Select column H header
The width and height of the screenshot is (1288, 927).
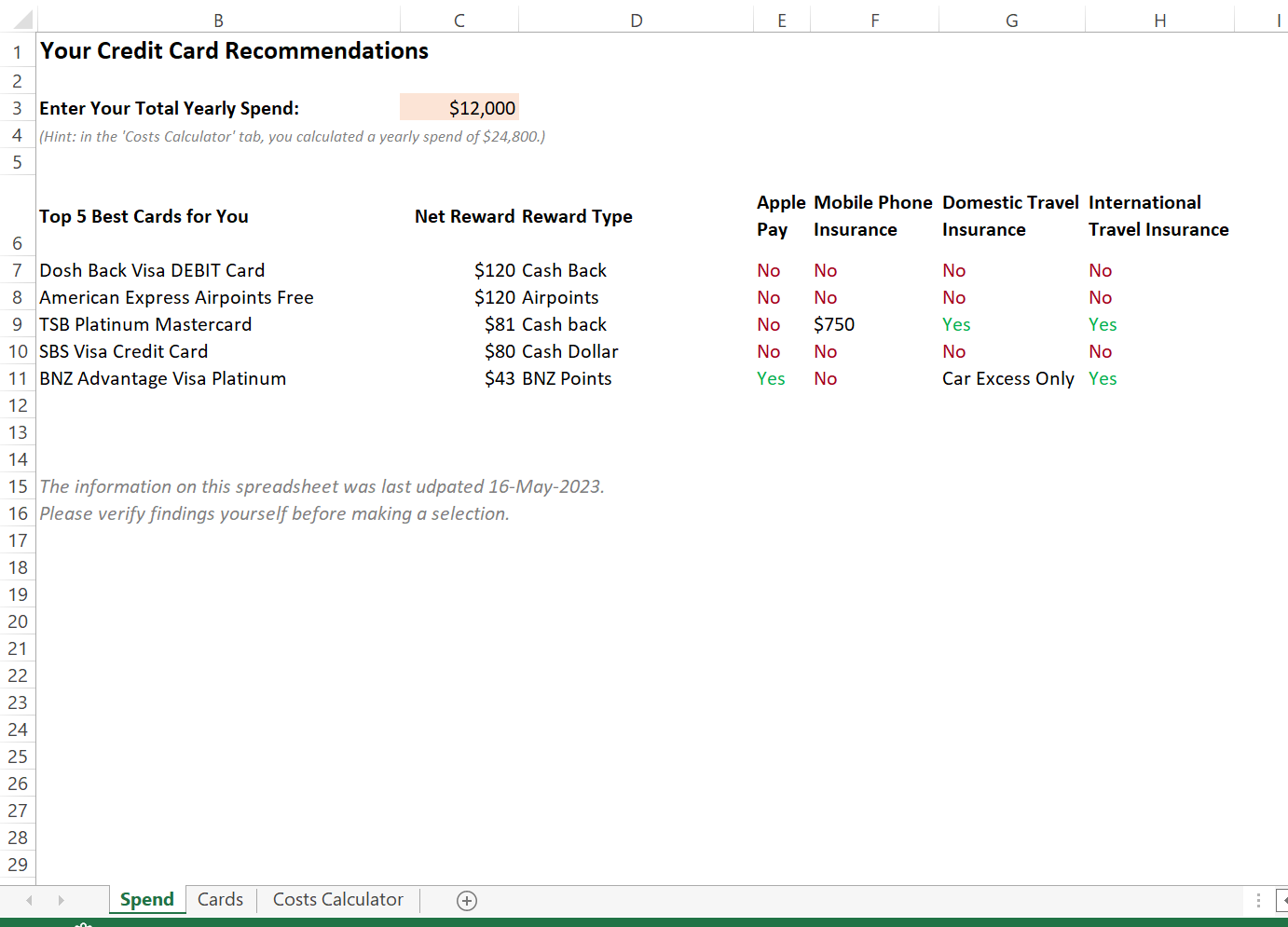tap(1160, 20)
